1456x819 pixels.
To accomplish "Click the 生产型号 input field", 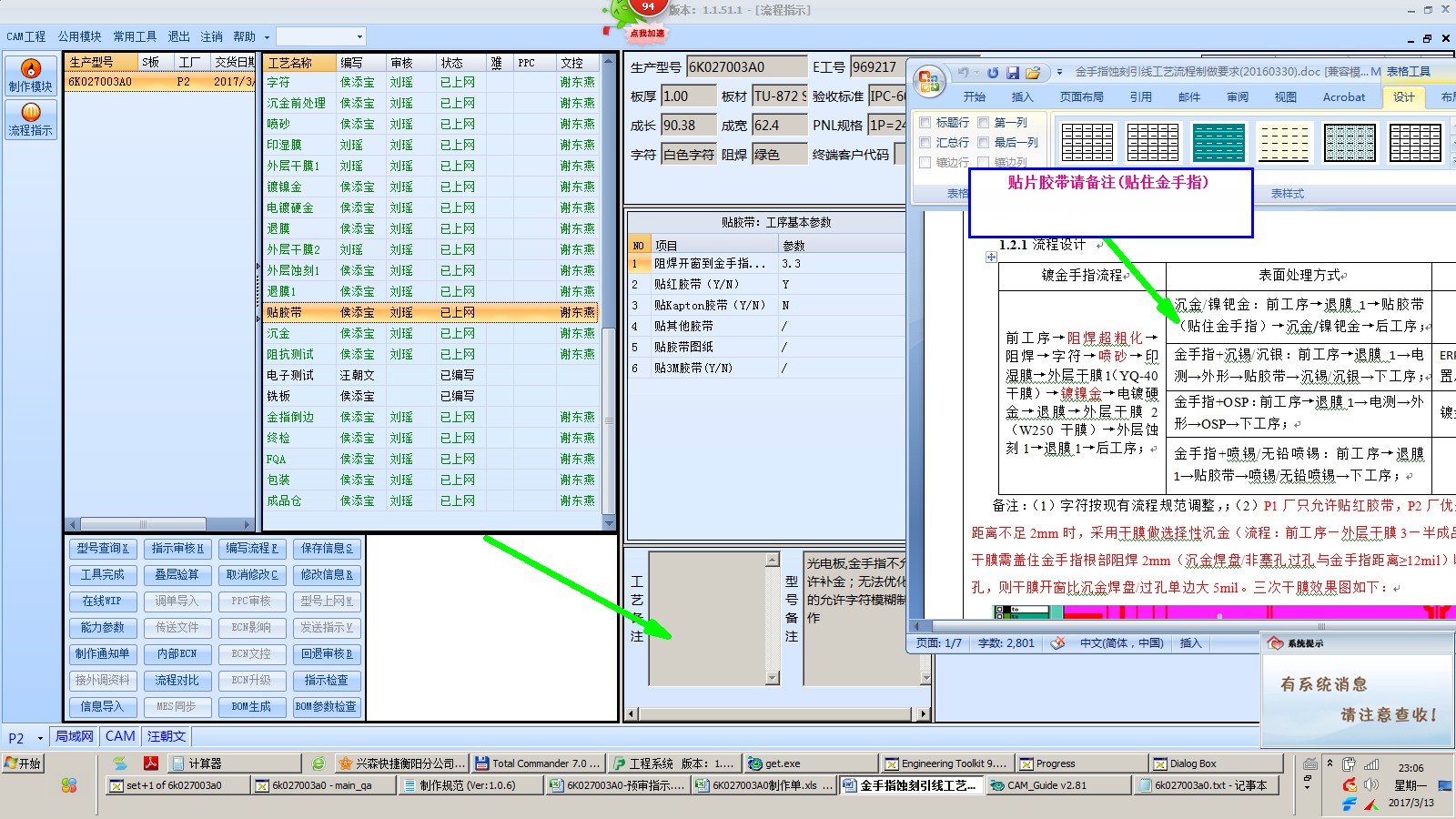I will (746, 66).
